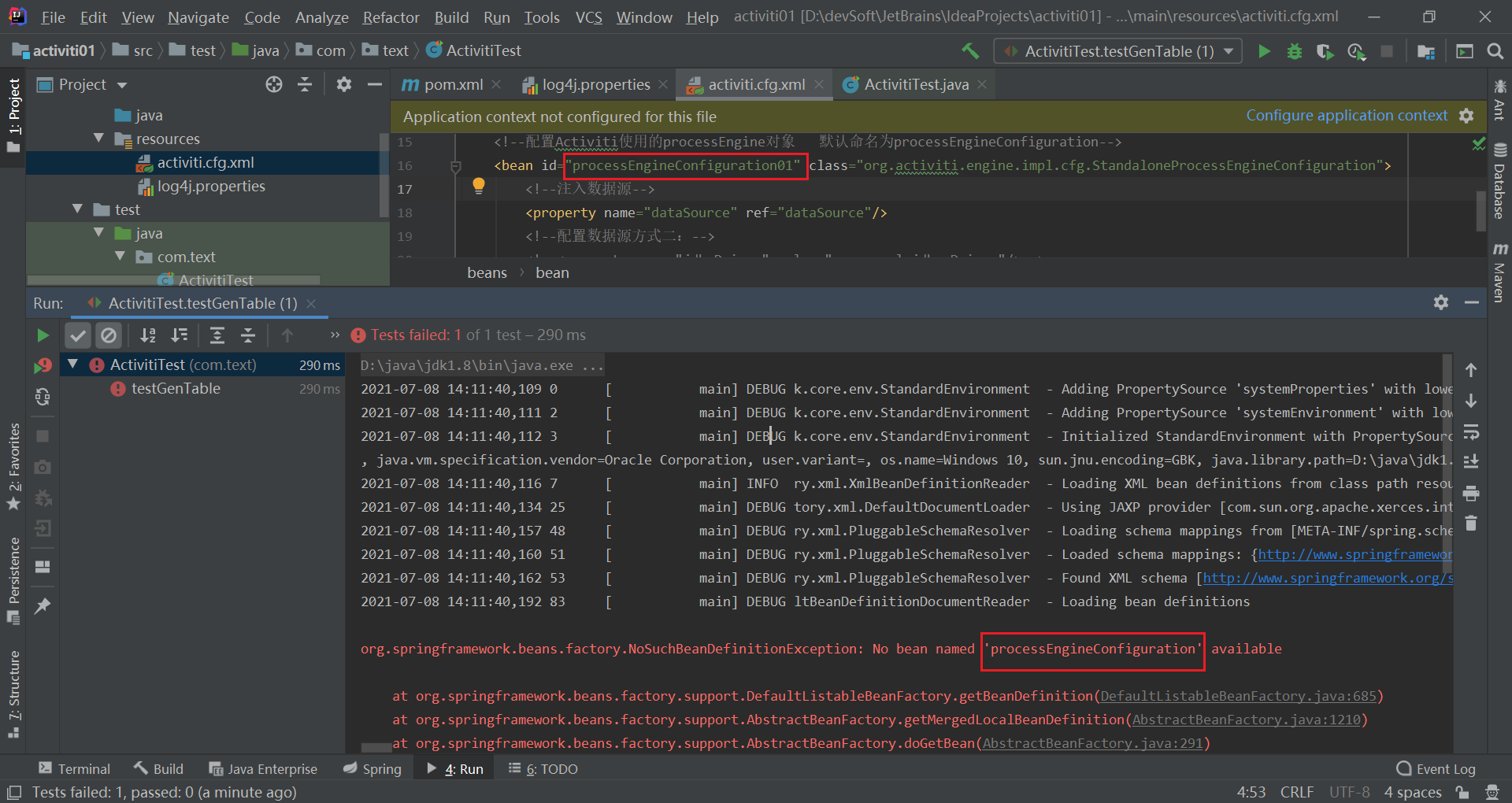Toggle show ignored tests button
1512x803 pixels.
[109, 335]
